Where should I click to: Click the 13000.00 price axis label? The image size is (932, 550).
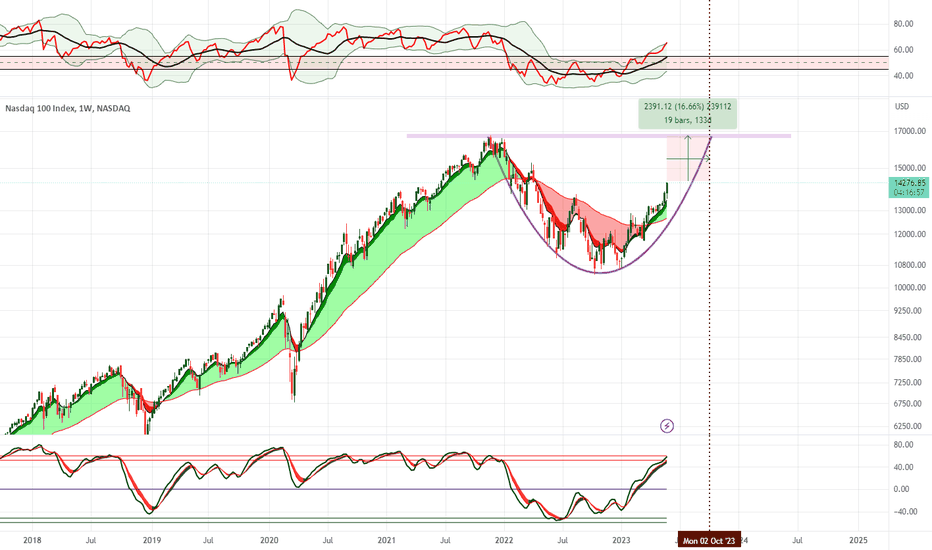click(909, 210)
